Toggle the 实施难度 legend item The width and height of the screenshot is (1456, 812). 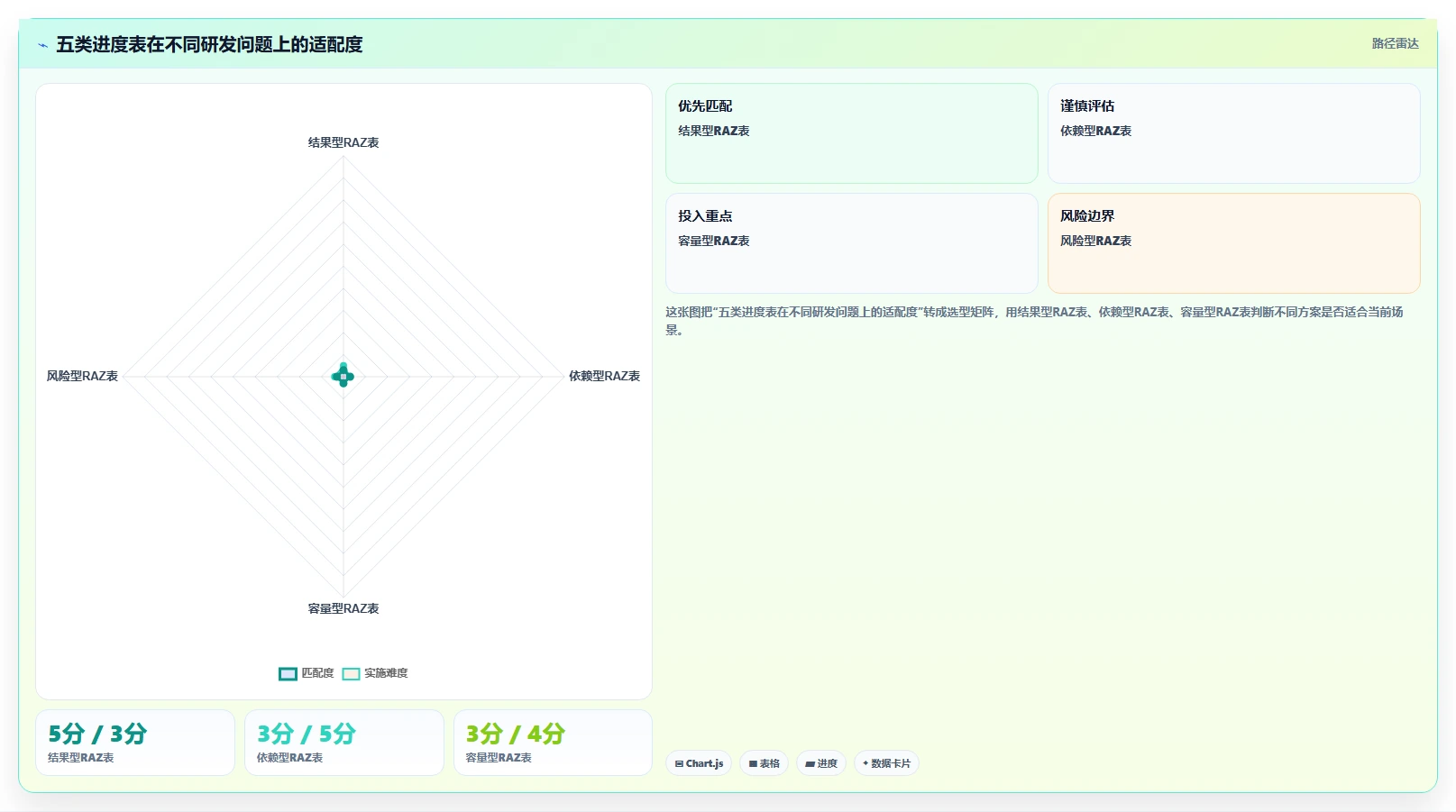tap(375, 673)
